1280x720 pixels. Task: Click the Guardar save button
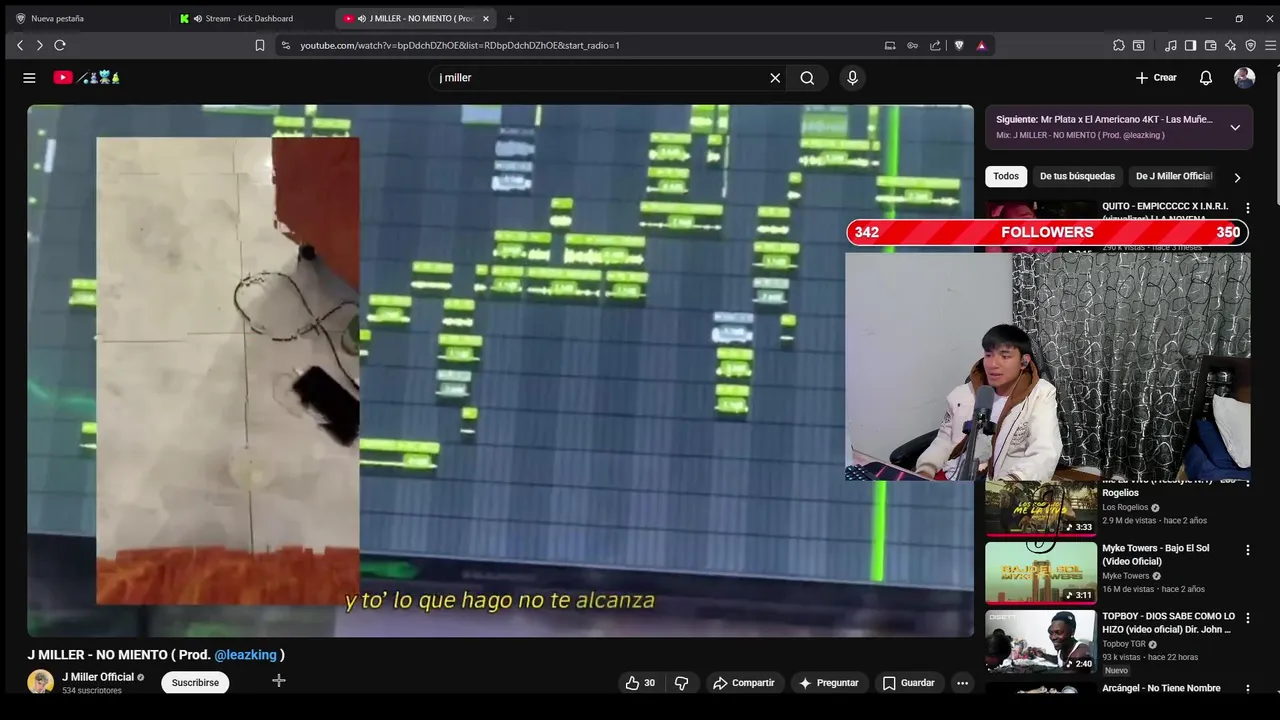(908, 683)
